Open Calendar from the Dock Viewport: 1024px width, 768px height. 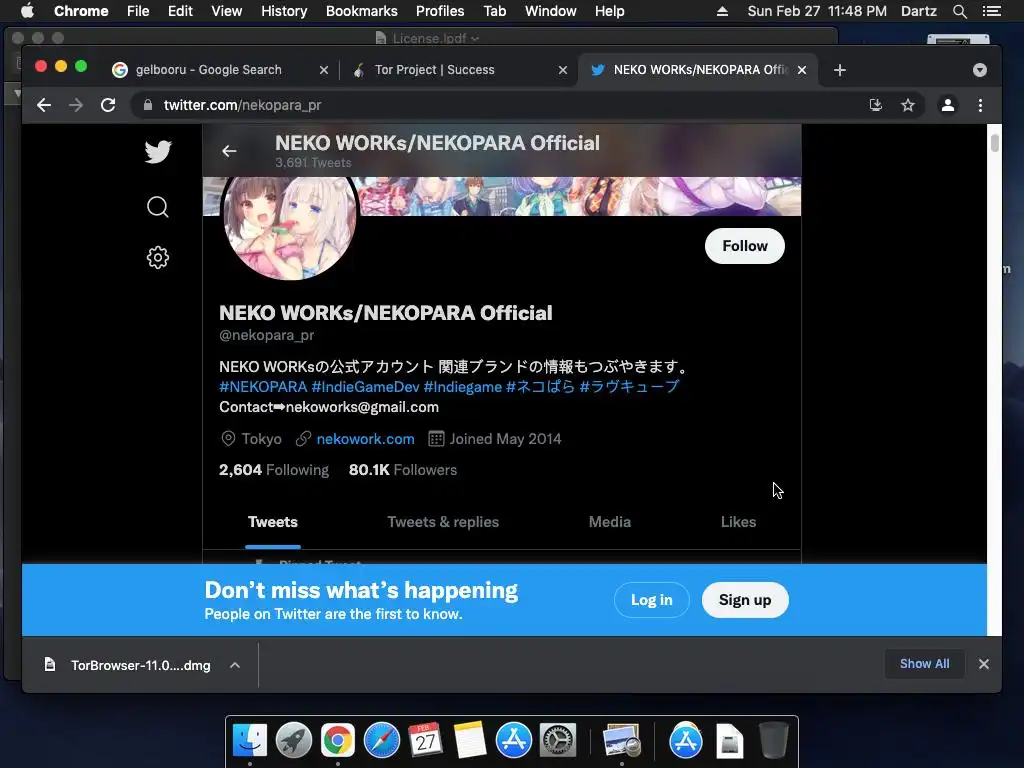tap(425, 740)
